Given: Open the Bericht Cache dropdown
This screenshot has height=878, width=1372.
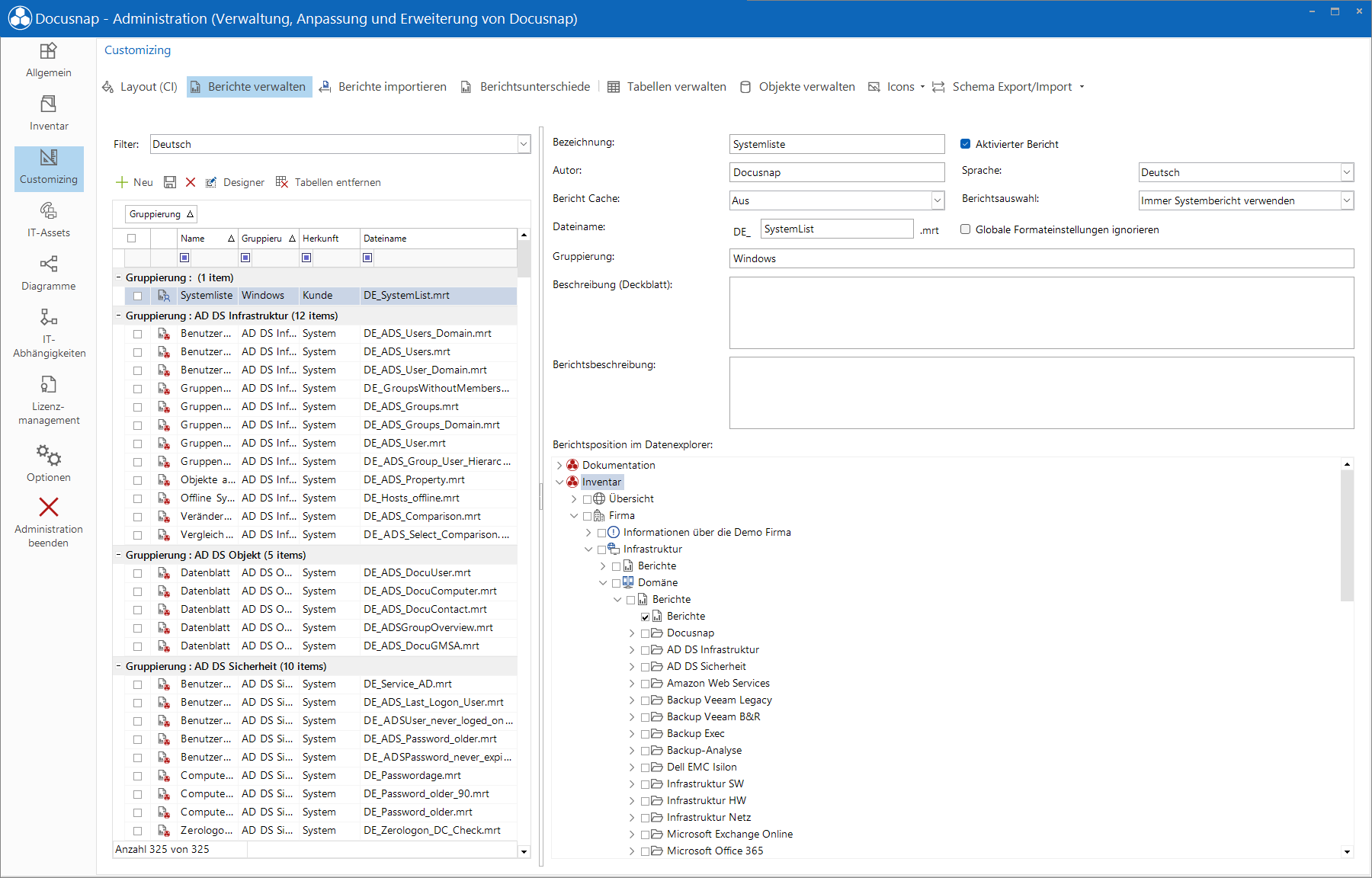Looking at the screenshot, I should tap(938, 200).
